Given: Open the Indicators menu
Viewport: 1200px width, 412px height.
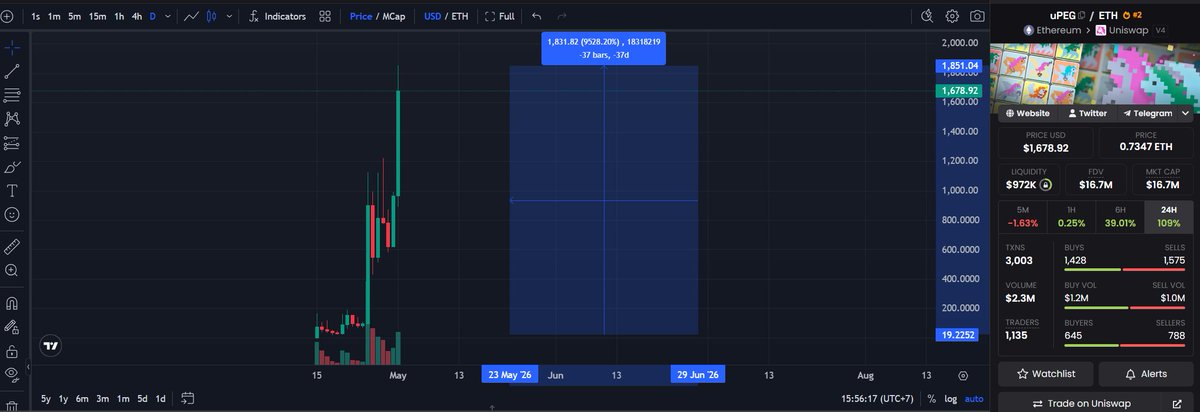Looking at the screenshot, I should pyautogui.click(x=277, y=17).
